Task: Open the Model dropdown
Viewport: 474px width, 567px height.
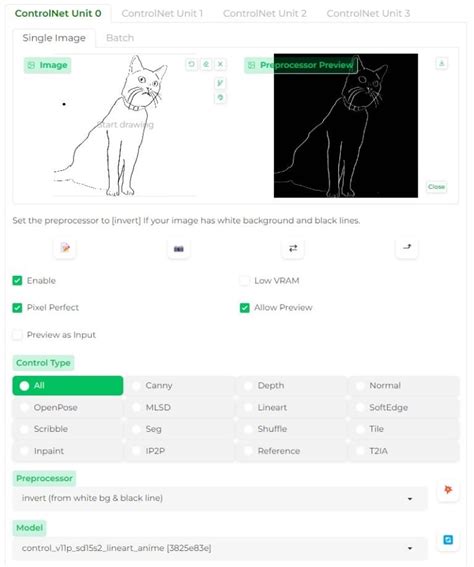Action: pos(219,548)
